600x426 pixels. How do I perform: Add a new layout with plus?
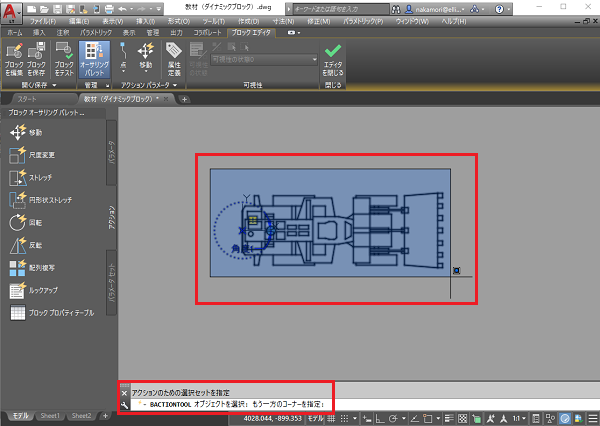105,416
